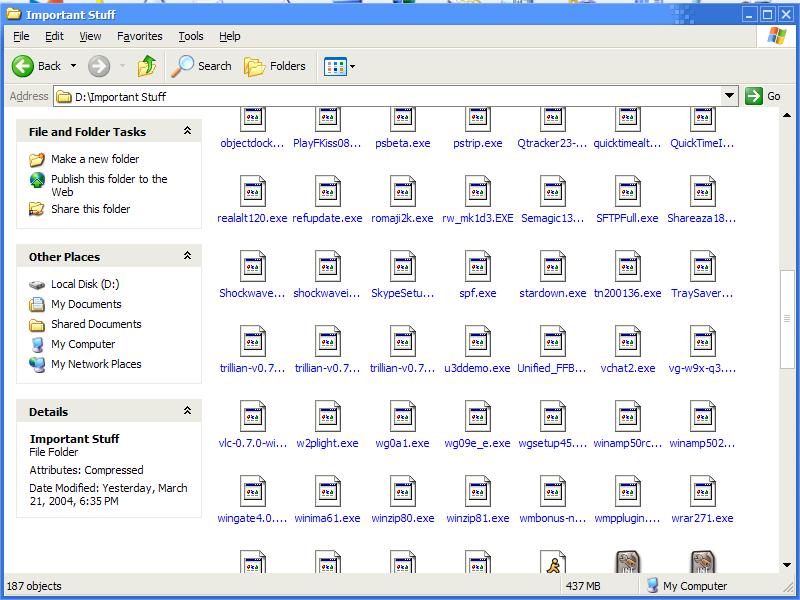The height and width of the screenshot is (600, 800).
Task: Open My Documents from Other Places
Action: [x=86, y=304]
